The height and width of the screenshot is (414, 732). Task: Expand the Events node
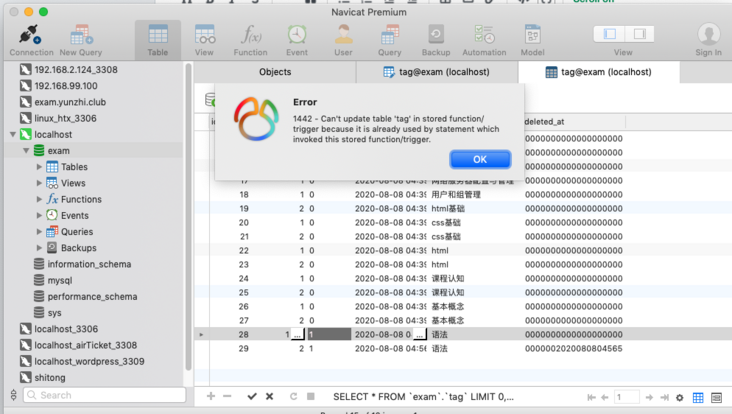tap(39, 215)
